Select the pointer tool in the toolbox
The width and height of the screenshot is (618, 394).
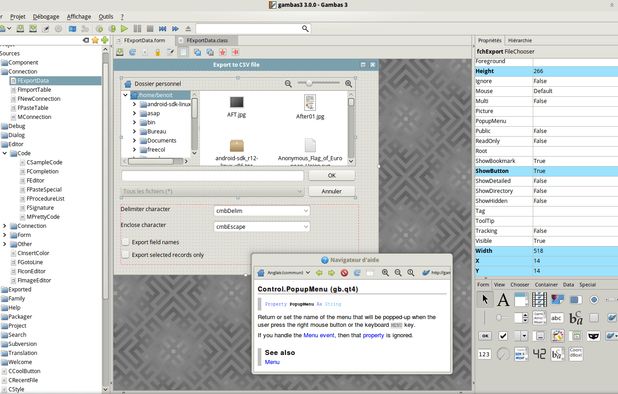click(x=485, y=300)
